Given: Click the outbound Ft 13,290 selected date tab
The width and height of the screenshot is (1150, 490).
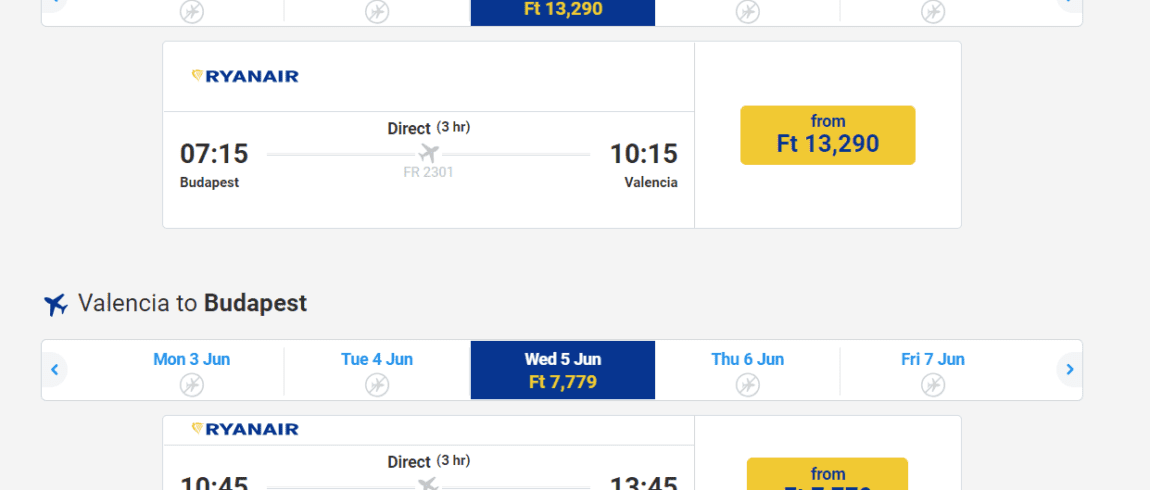Looking at the screenshot, I should (x=563, y=12).
